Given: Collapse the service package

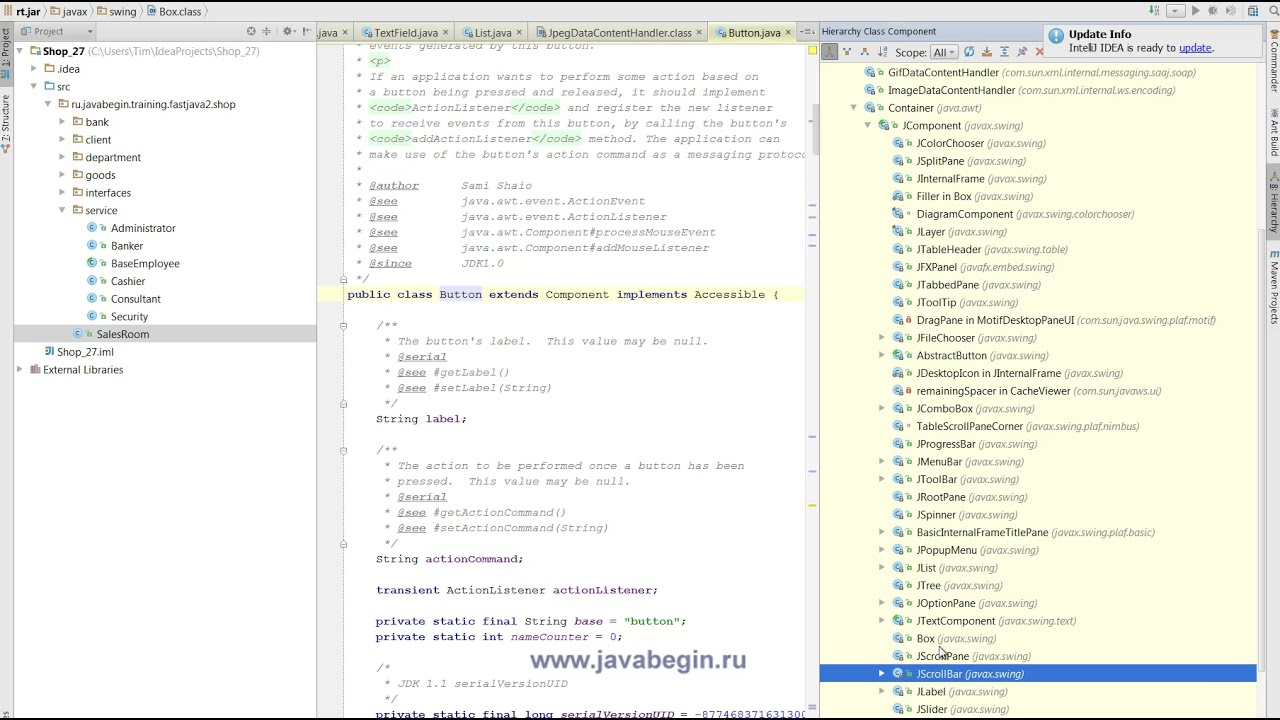Looking at the screenshot, I should pyautogui.click(x=62, y=210).
